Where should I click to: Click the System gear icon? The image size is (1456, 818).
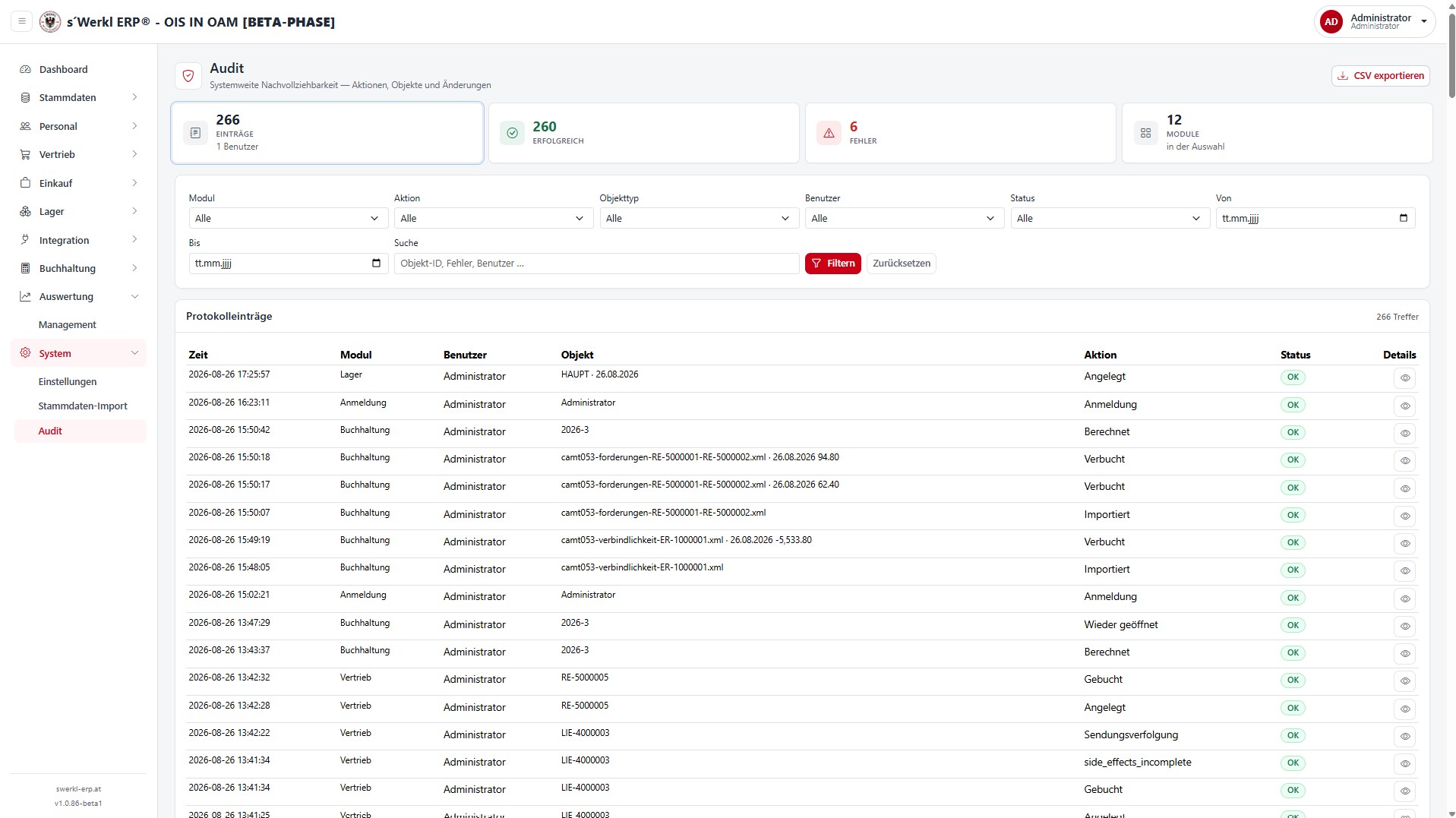25,353
